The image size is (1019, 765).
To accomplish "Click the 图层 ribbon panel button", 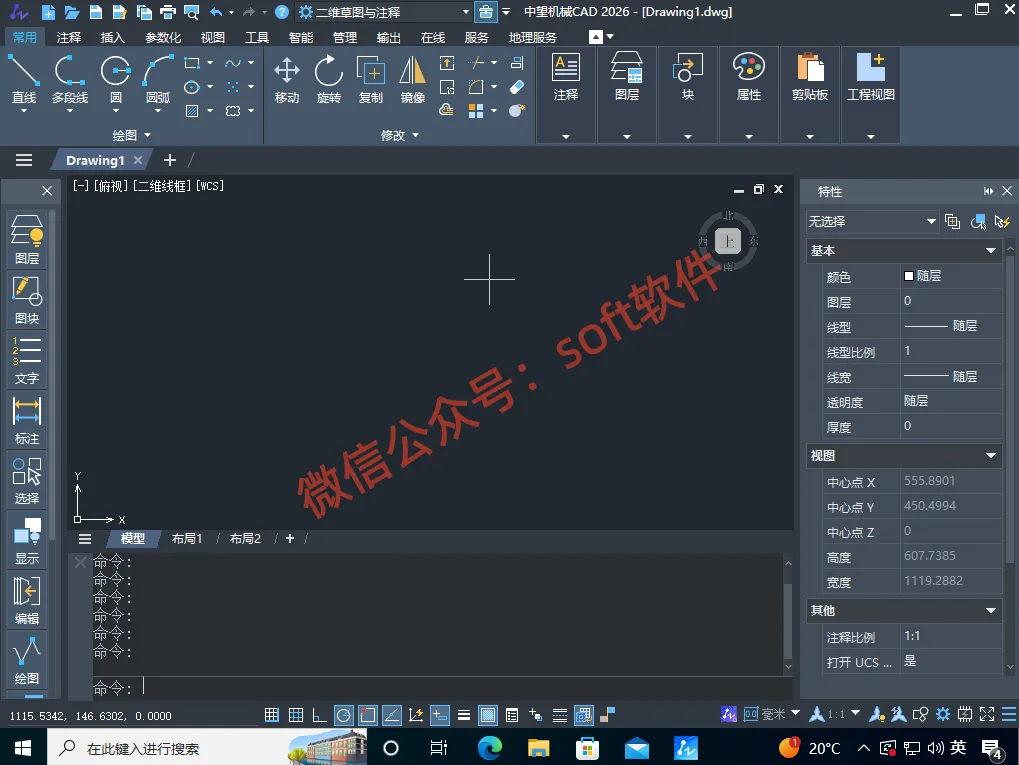I will [626, 95].
